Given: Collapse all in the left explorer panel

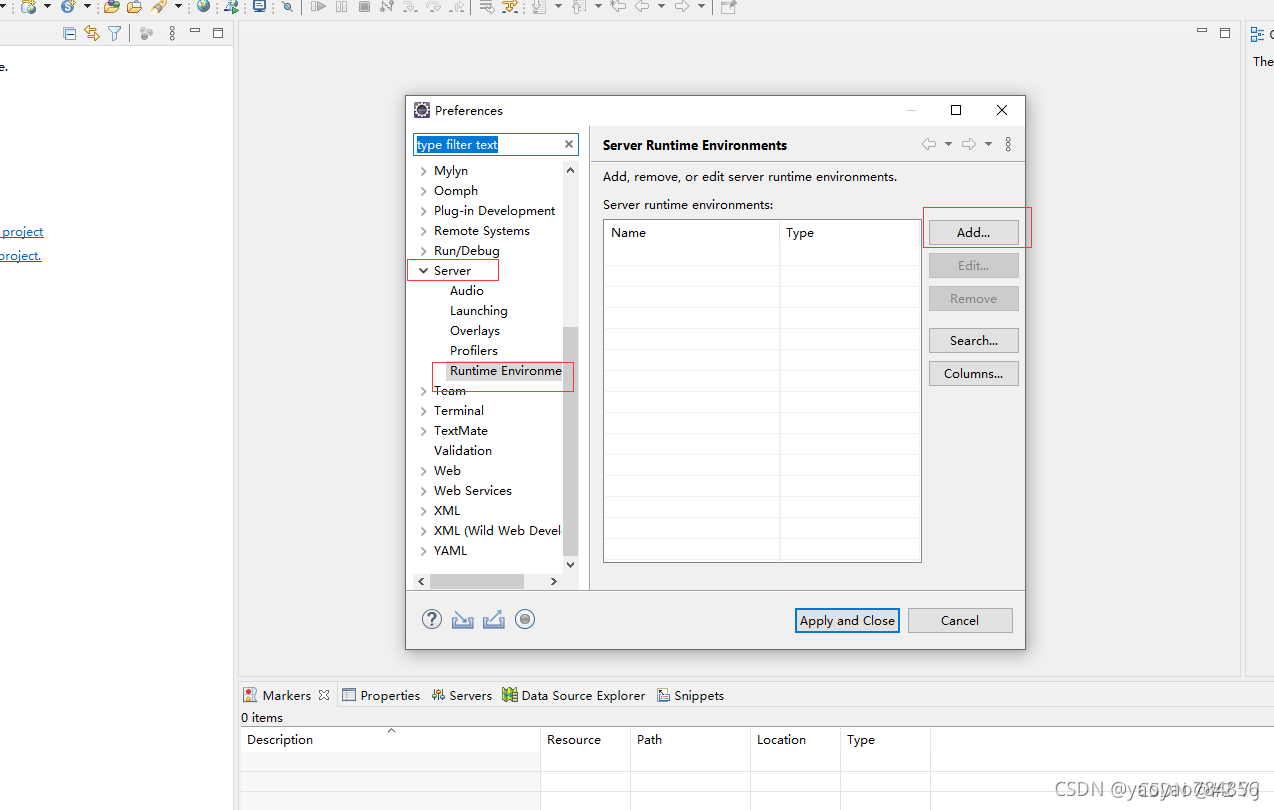Looking at the screenshot, I should click(x=69, y=33).
